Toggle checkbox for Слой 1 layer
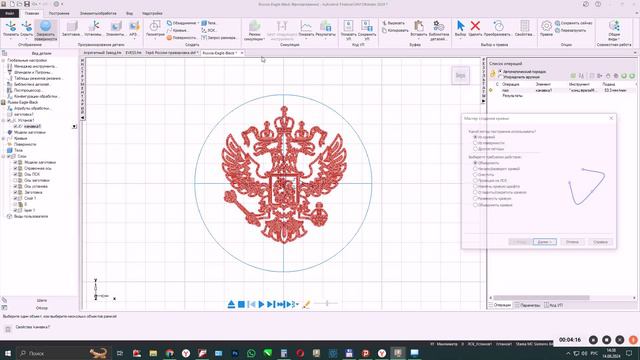640x360 pixels. [15, 198]
